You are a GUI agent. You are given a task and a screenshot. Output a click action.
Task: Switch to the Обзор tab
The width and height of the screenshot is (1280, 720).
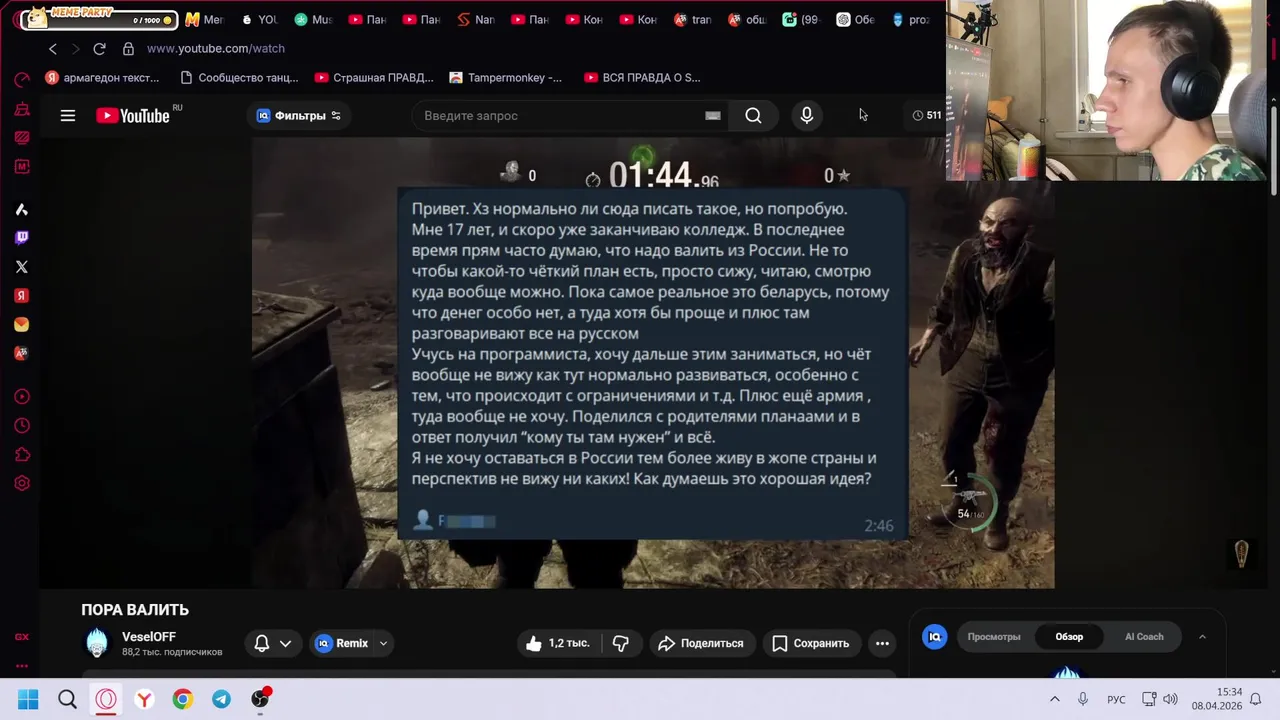tap(1069, 637)
